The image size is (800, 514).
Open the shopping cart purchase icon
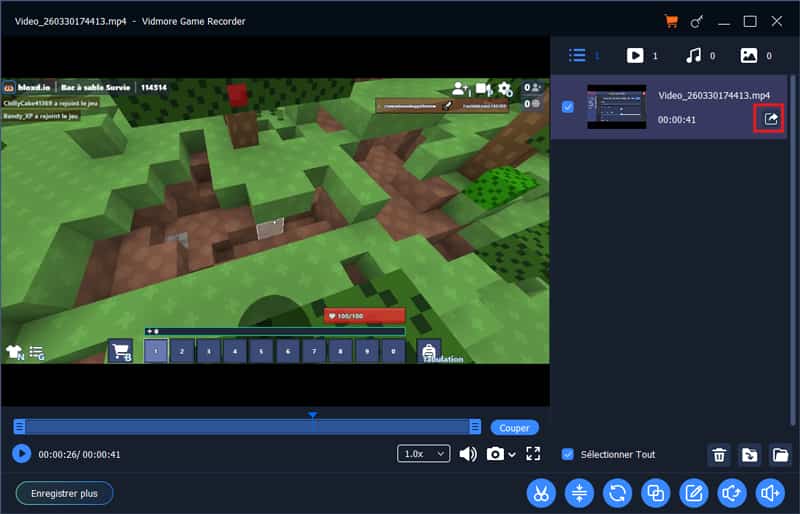click(671, 21)
